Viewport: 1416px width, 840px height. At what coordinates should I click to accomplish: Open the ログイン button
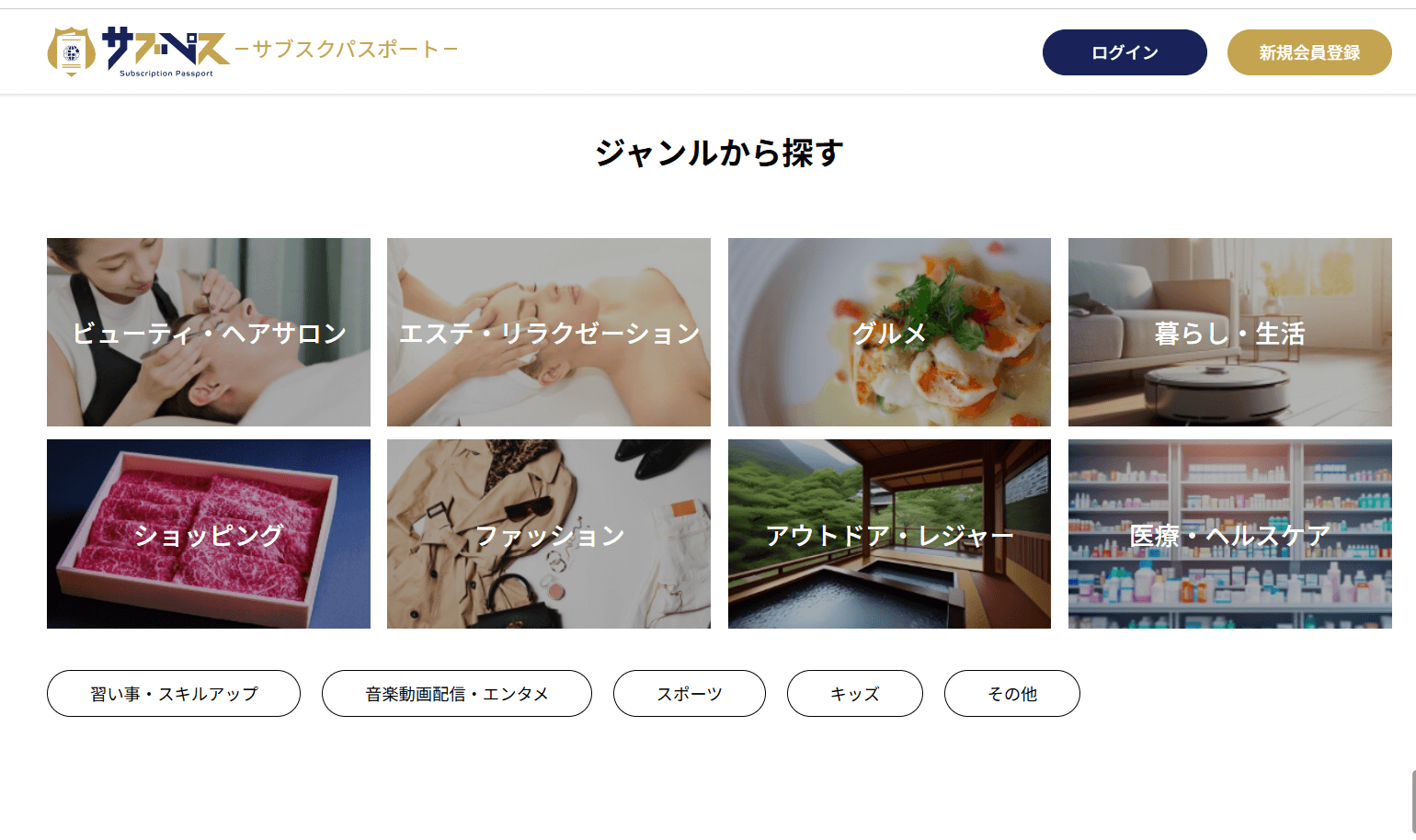pyautogui.click(x=1125, y=52)
